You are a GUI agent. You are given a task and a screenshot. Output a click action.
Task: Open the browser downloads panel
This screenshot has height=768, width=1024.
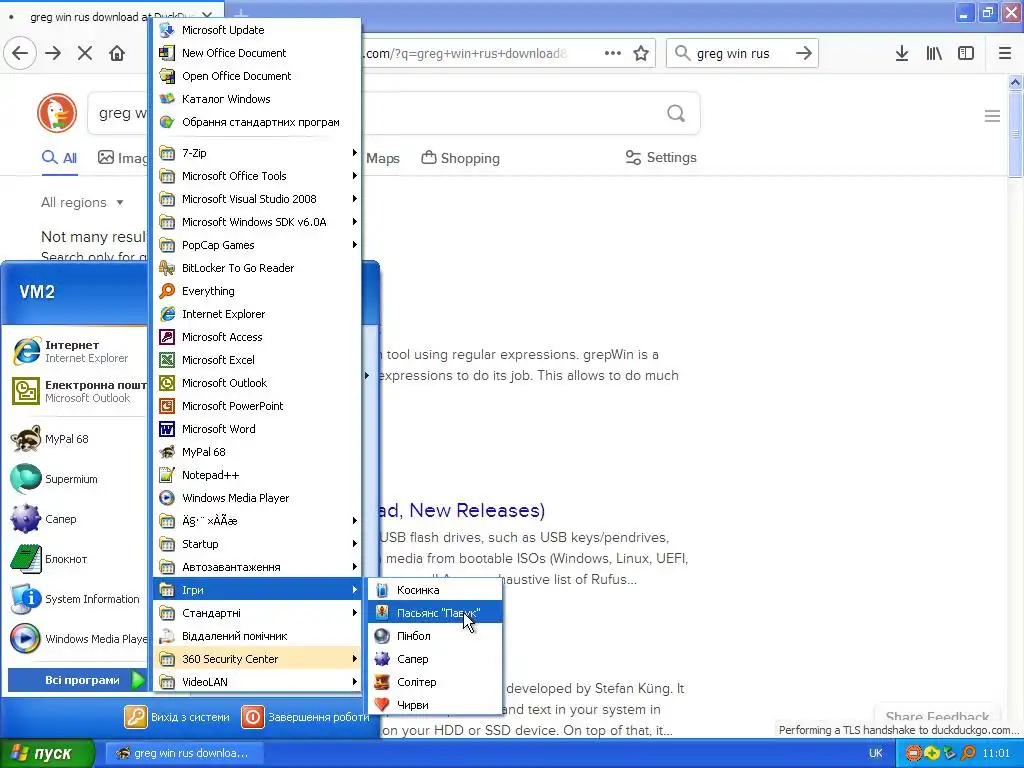pos(902,53)
